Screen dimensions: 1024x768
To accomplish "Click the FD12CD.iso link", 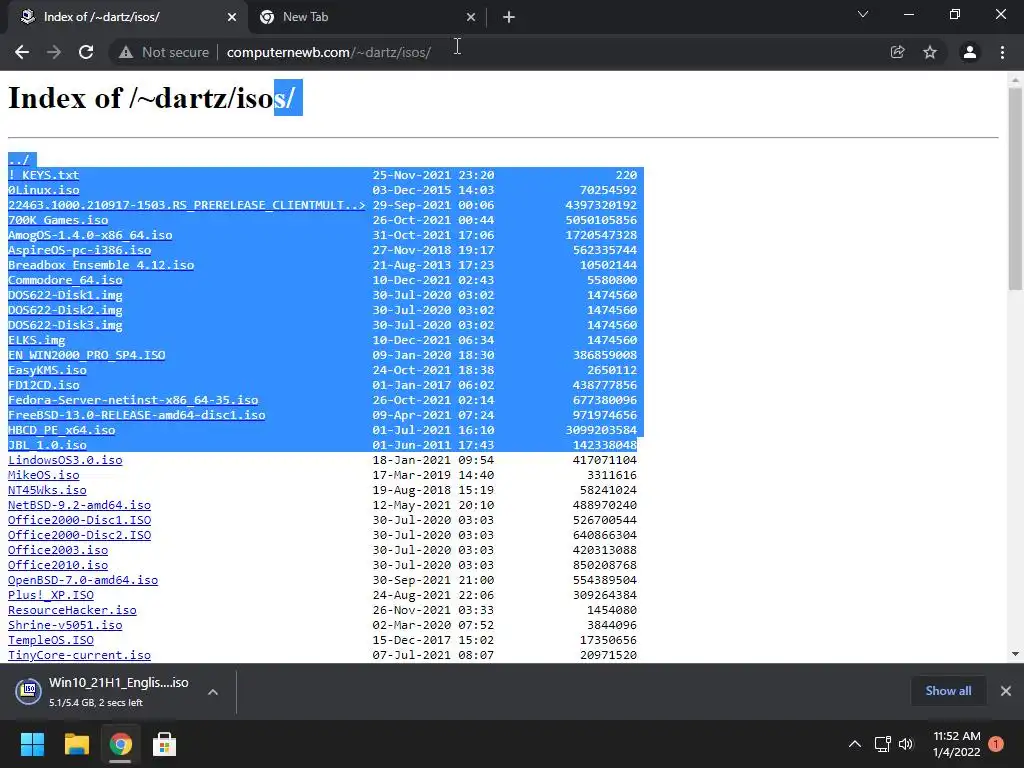I will point(44,385).
